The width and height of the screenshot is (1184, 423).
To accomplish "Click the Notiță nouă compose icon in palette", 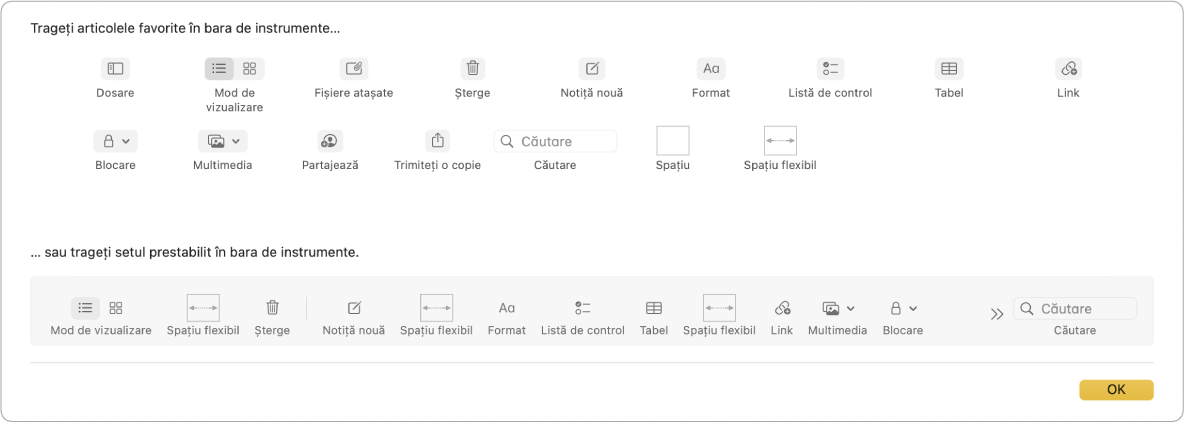I will pos(592,69).
